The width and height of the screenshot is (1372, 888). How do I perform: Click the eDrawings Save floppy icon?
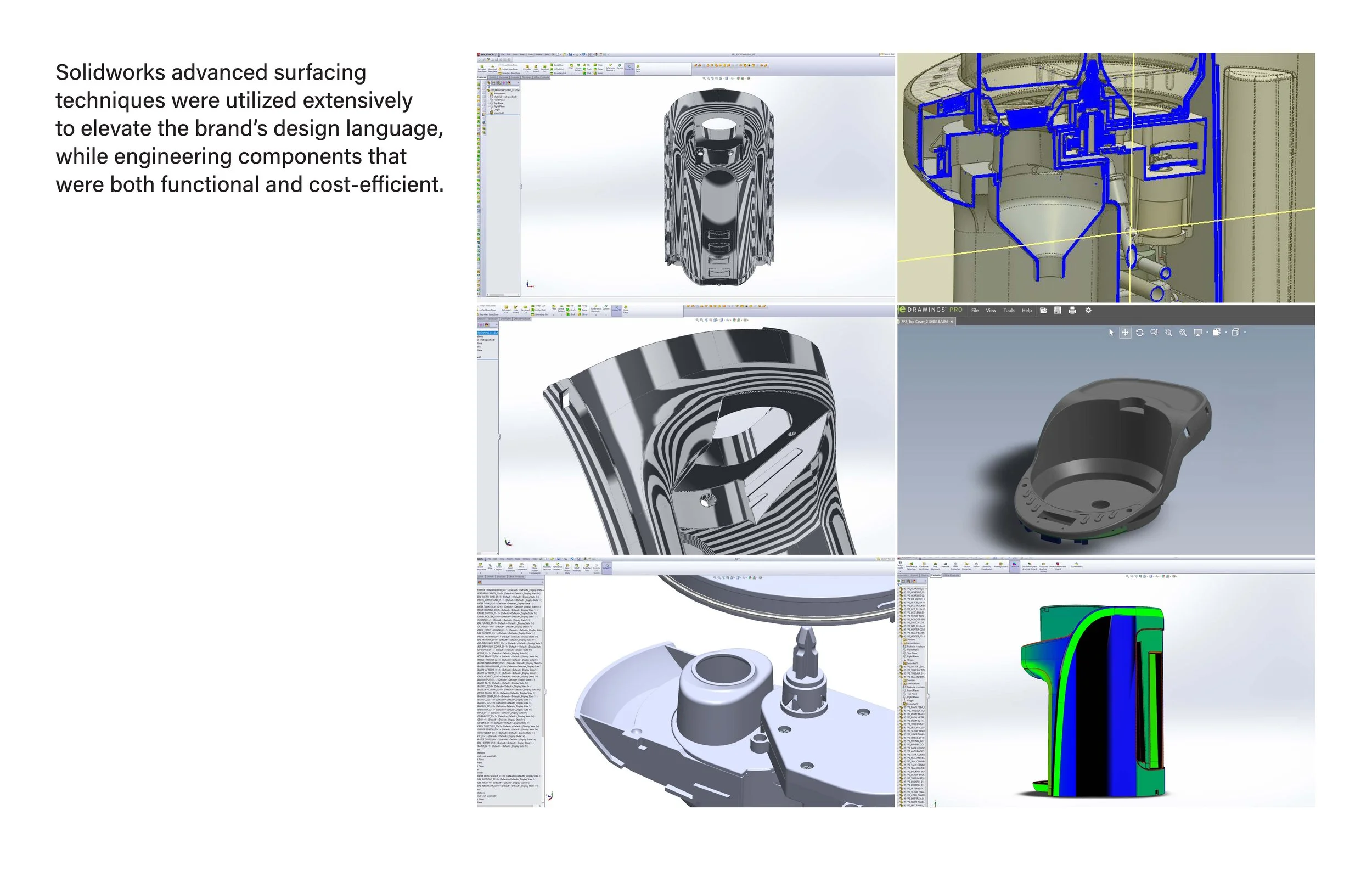[x=1057, y=310]
